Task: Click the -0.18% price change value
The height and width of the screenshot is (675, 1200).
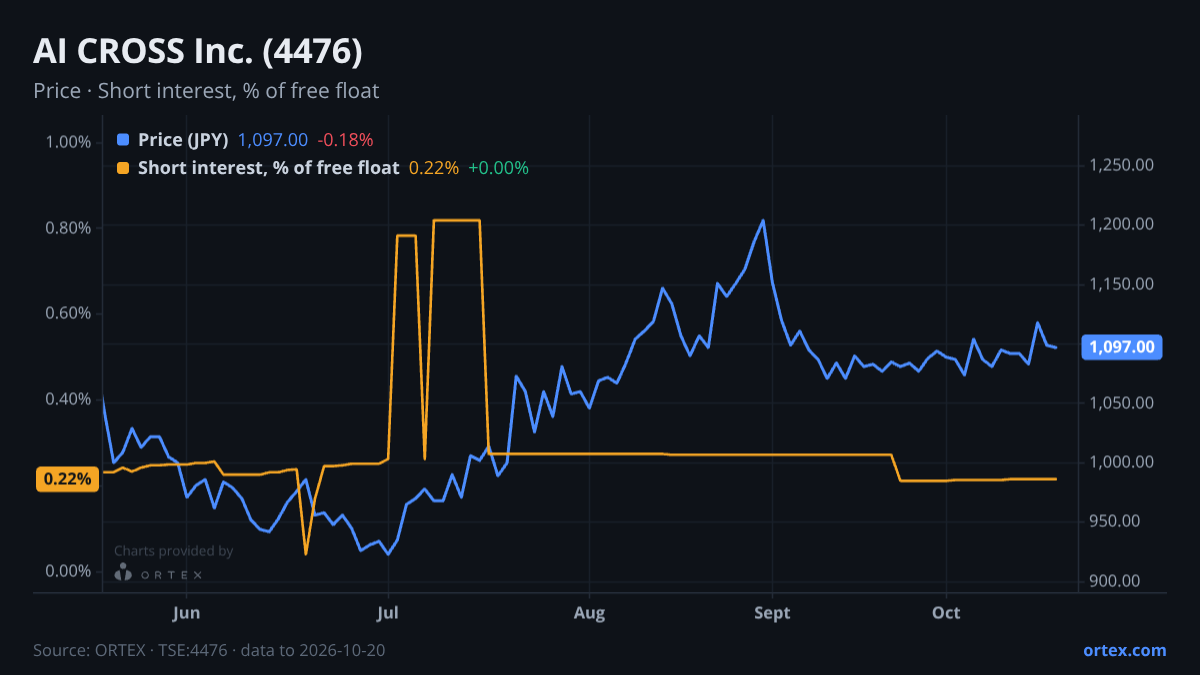Action: click(345, 140)
